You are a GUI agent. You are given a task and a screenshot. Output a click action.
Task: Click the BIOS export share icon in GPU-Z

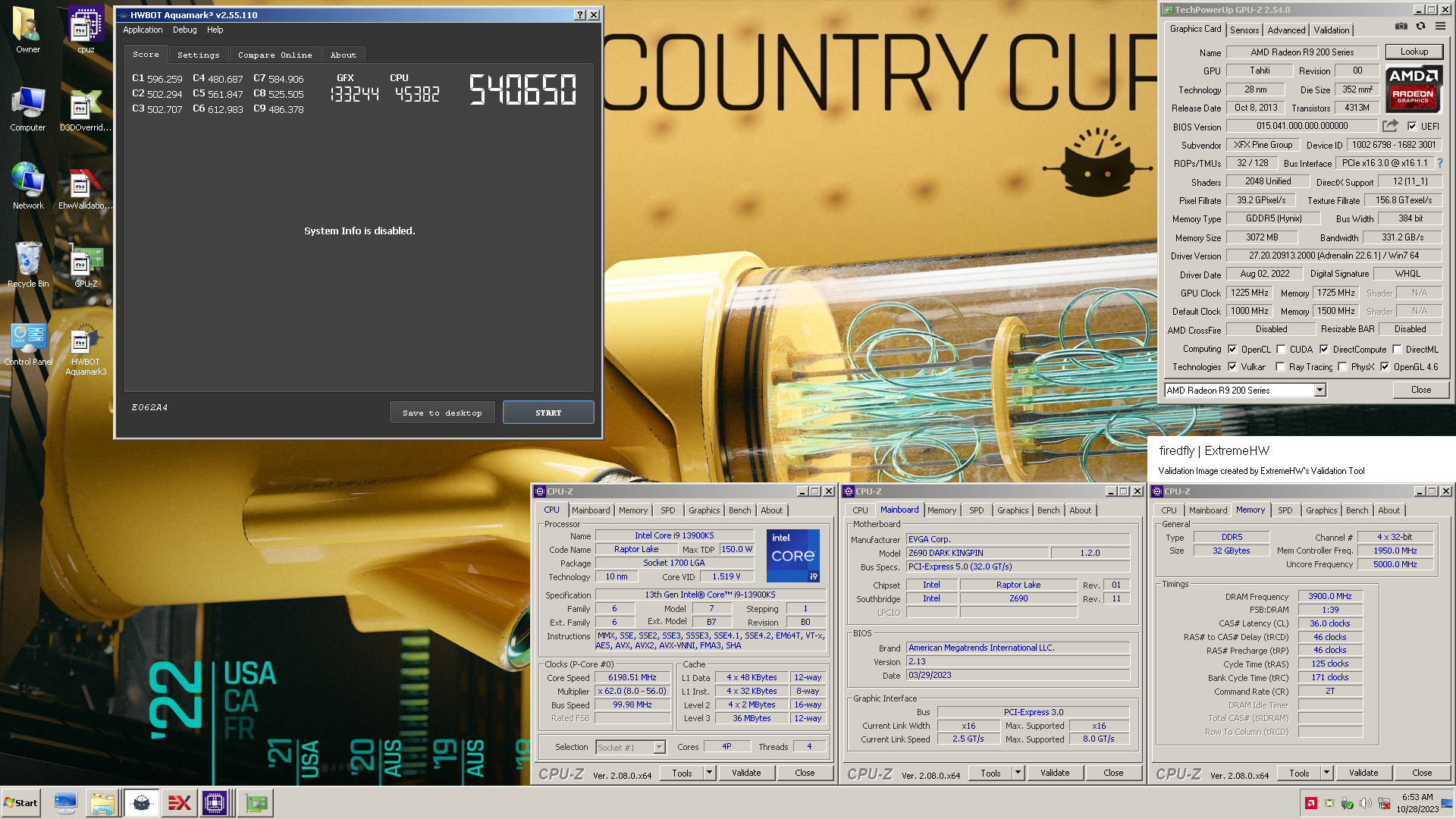[1390, 126]
